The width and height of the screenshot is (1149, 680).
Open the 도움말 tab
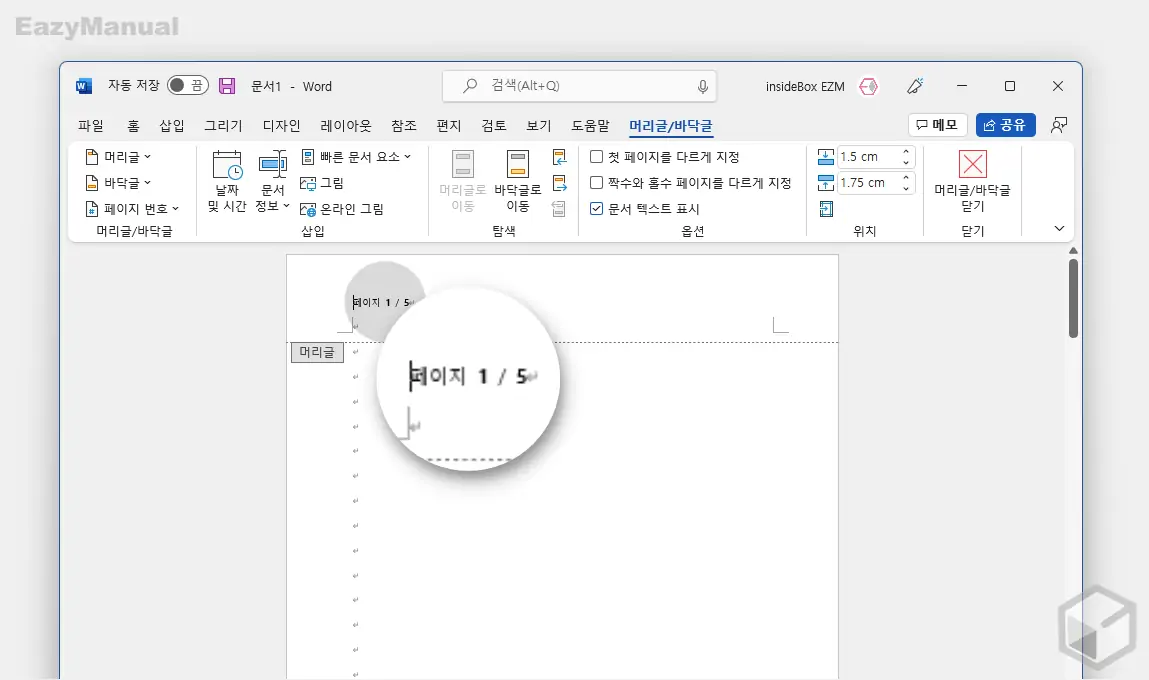(590, 126)
